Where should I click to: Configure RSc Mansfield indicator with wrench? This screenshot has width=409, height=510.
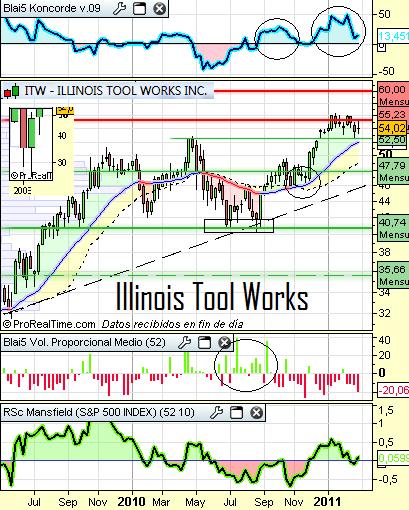[x=217, y=413]
